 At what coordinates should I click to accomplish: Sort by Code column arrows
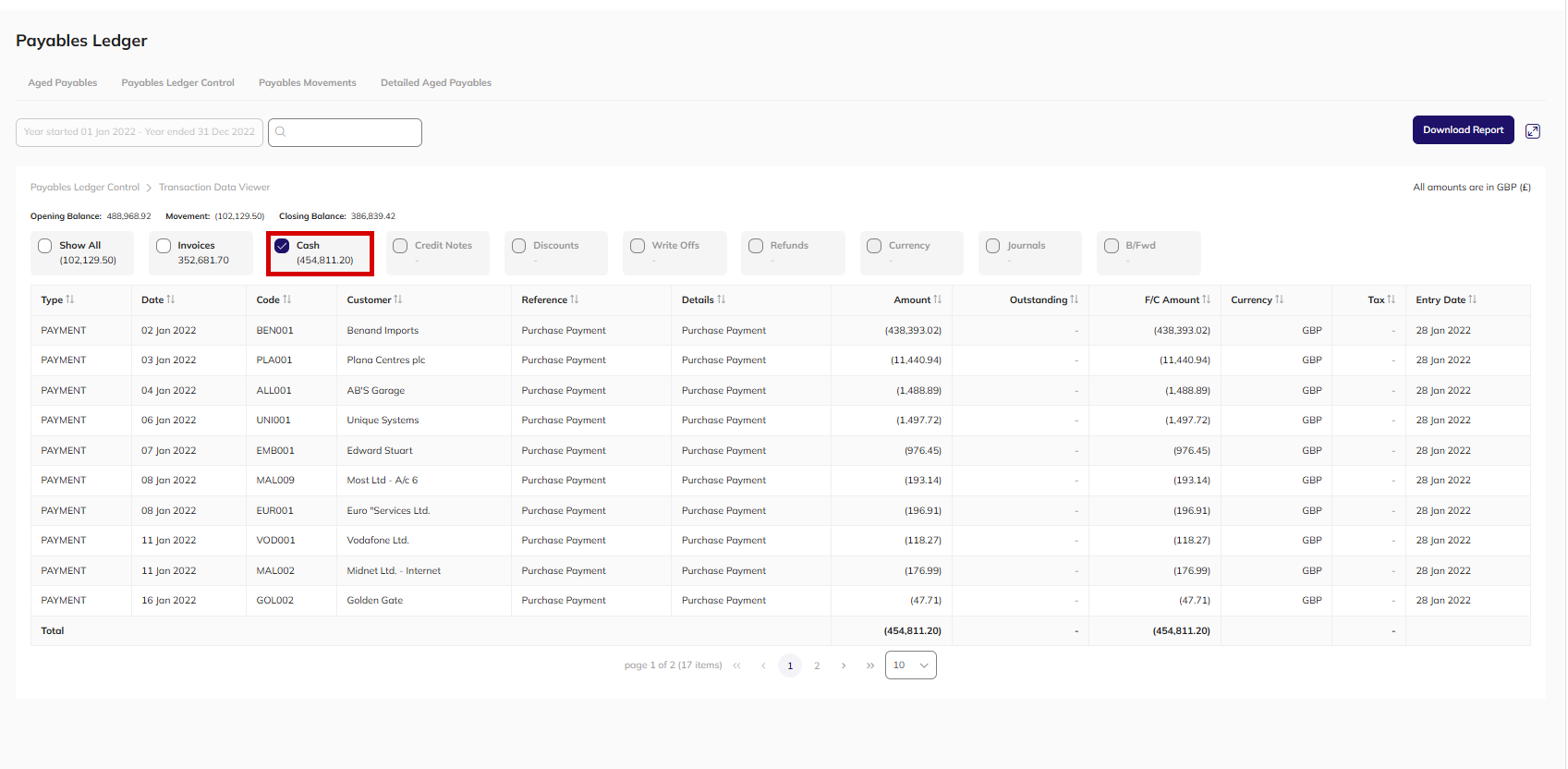click(x=287, y=299)
